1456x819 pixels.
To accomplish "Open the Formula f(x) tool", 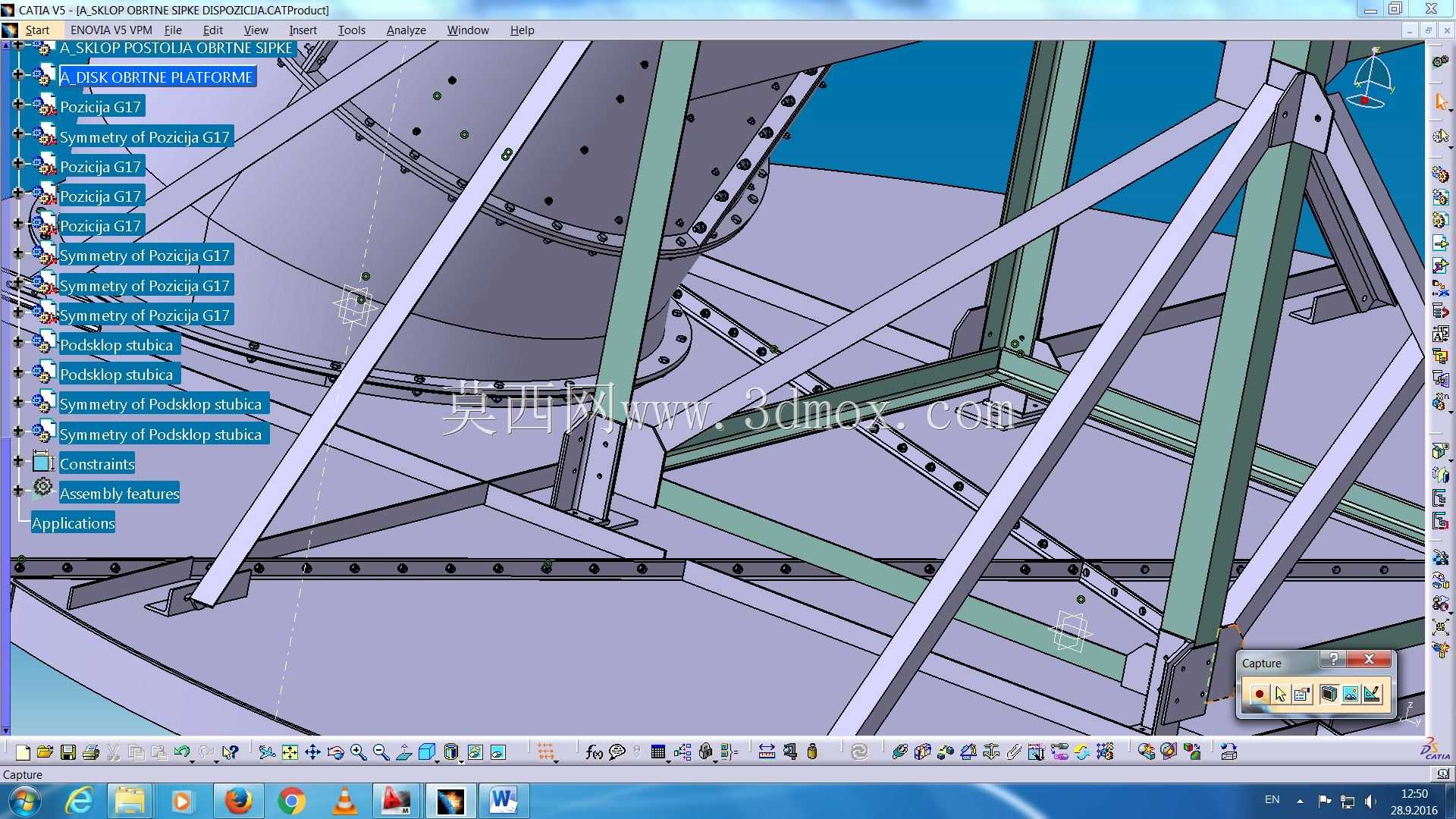I will [594, 752].
